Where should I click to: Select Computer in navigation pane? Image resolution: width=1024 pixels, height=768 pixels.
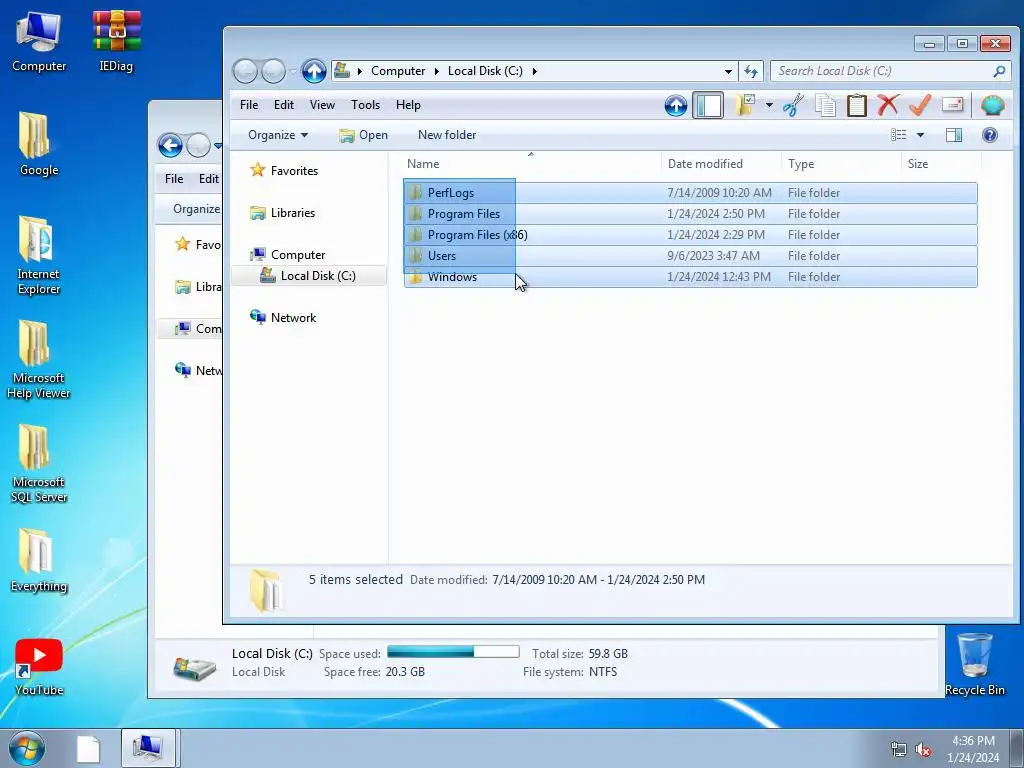click(x=298, y=255)
